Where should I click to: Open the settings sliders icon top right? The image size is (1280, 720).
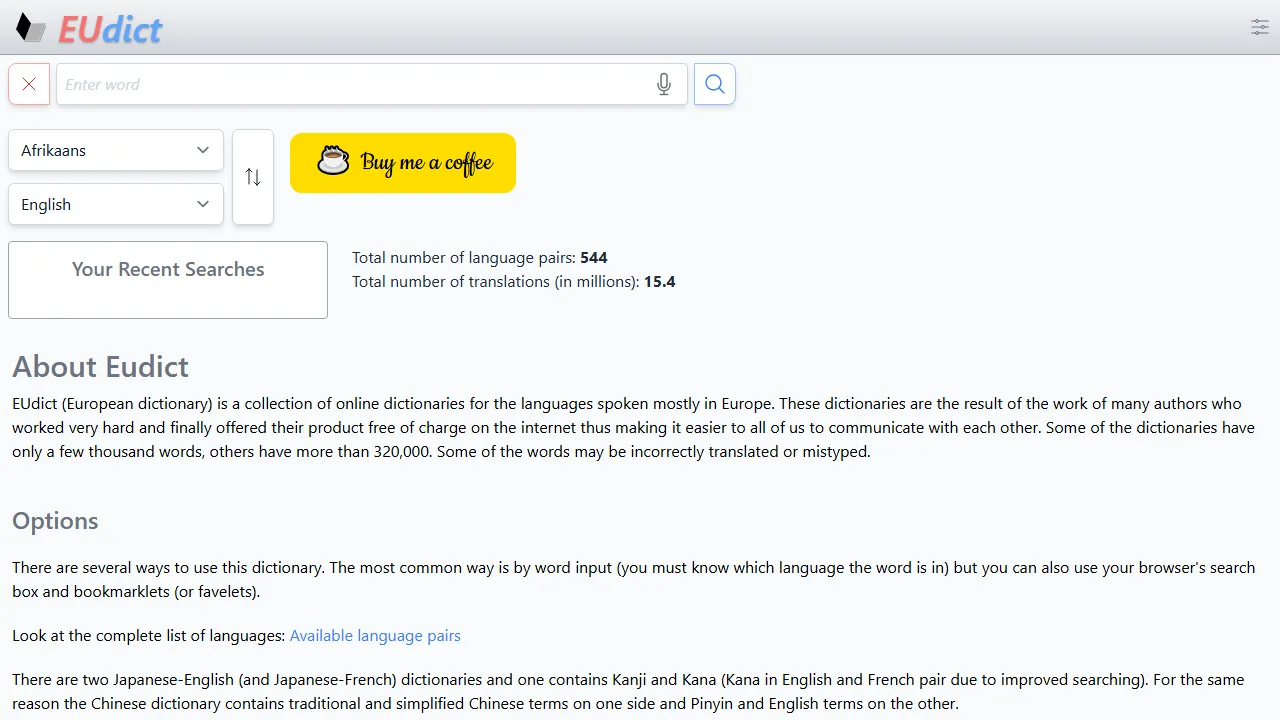(x=1259, y=27)
